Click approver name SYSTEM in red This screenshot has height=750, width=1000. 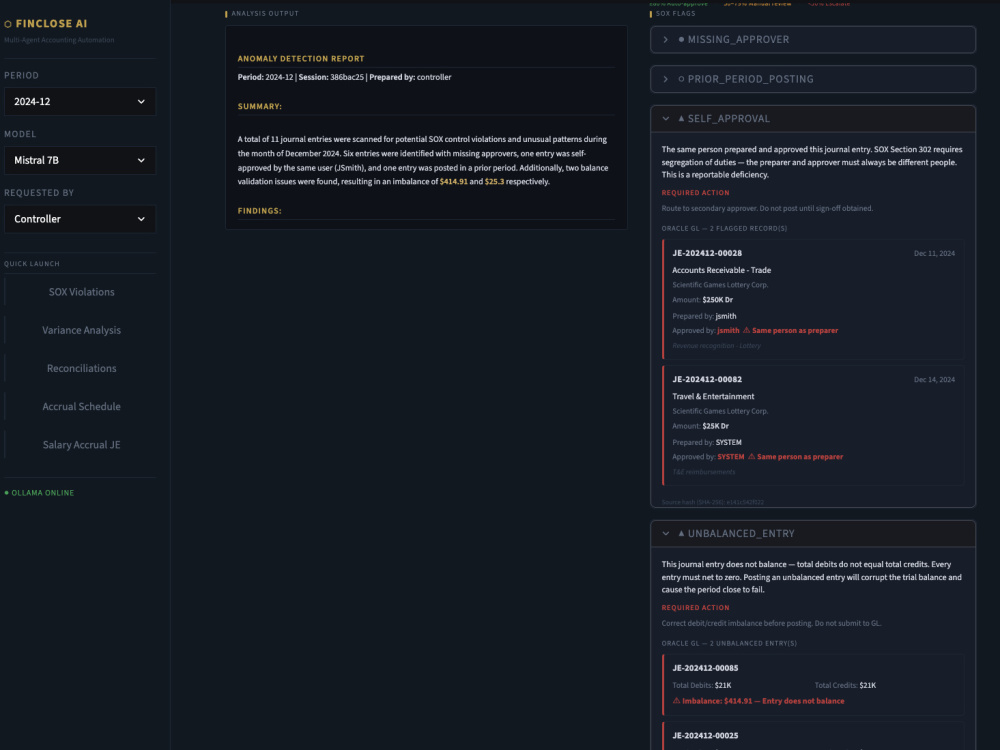pos(731,457)
